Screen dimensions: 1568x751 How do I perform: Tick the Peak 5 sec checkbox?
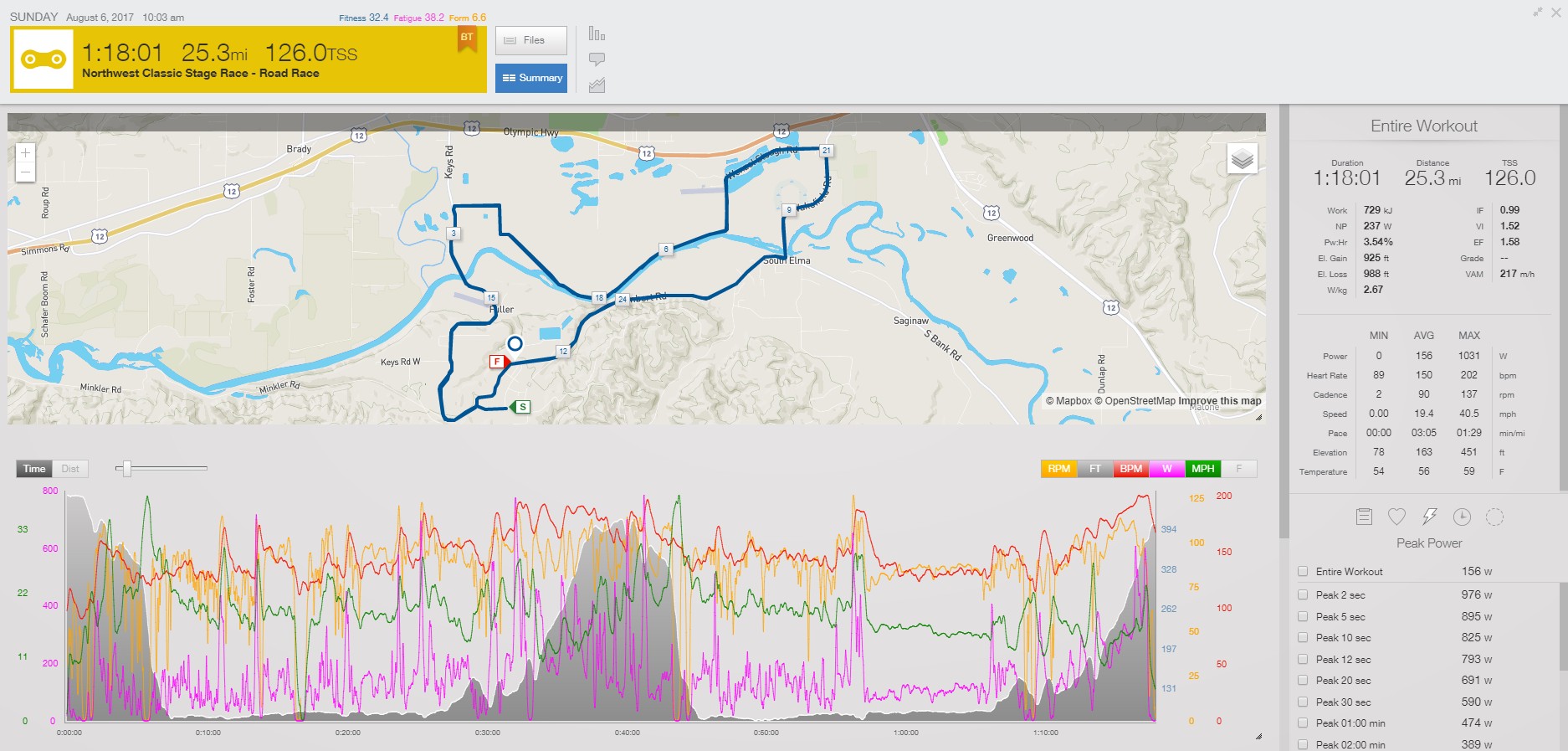1303,616
